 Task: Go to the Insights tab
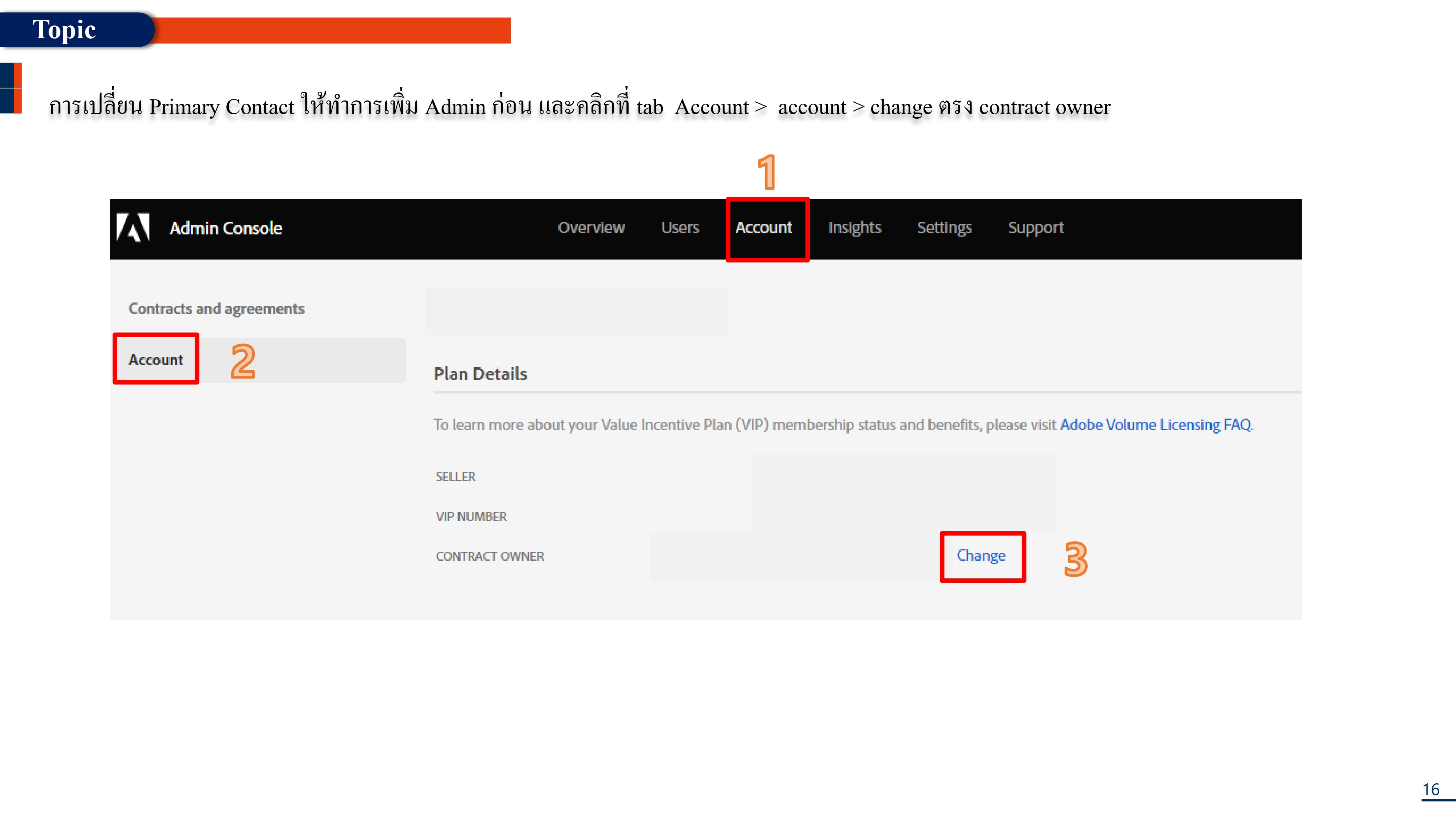[855, 228]
